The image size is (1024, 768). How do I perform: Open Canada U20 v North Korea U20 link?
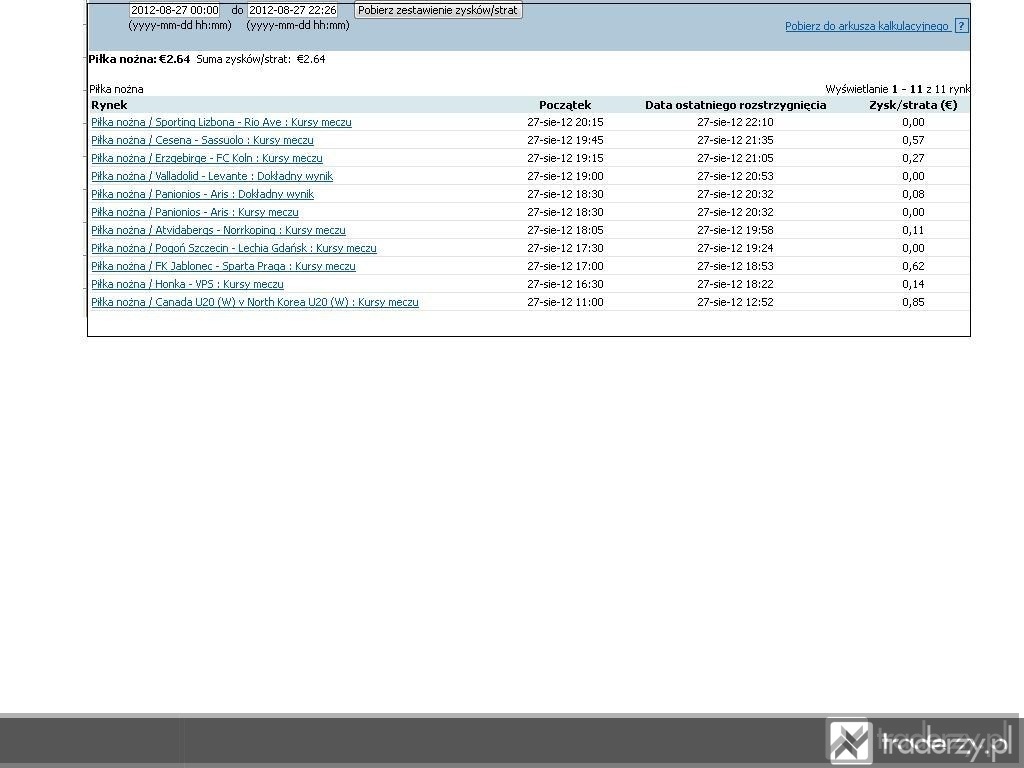pos(255,302)
